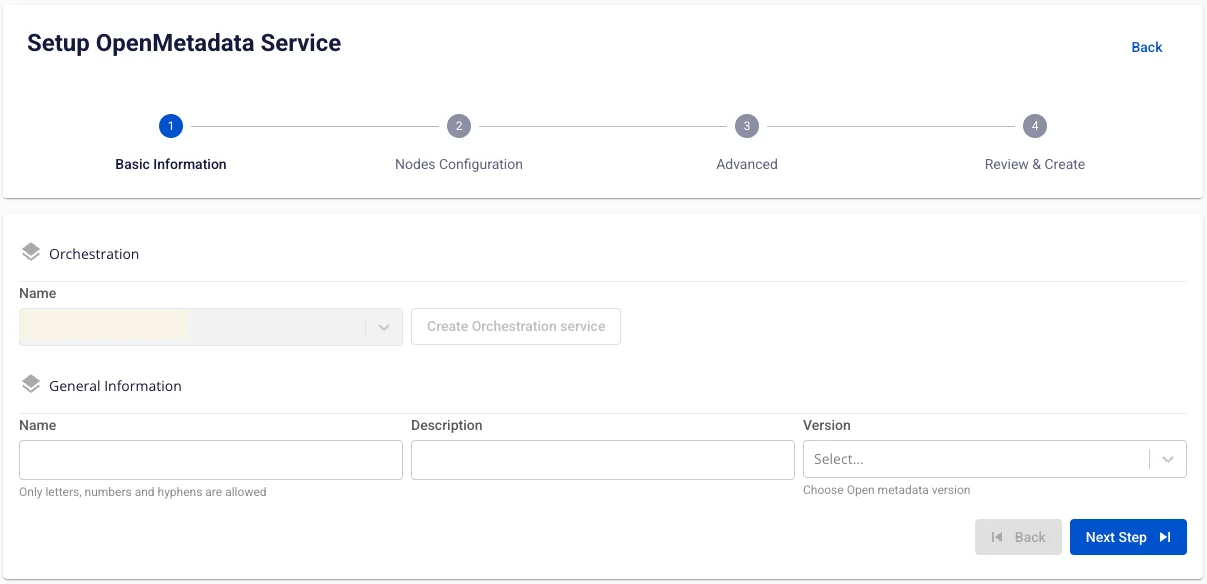This screenshot has height=584, width=1207.
Task: Click the skip-forward icon on Next Step
Action: (1165, 537)
